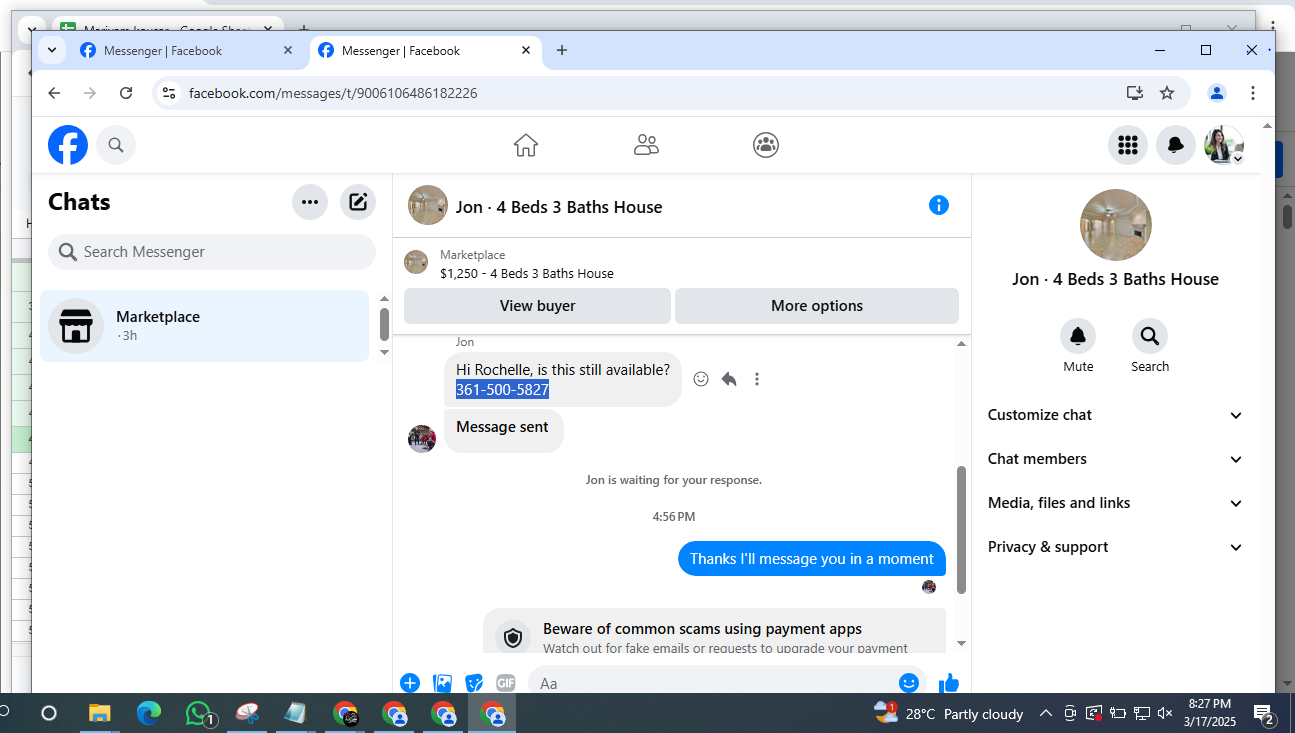Go back in browser history

(54, 93)
